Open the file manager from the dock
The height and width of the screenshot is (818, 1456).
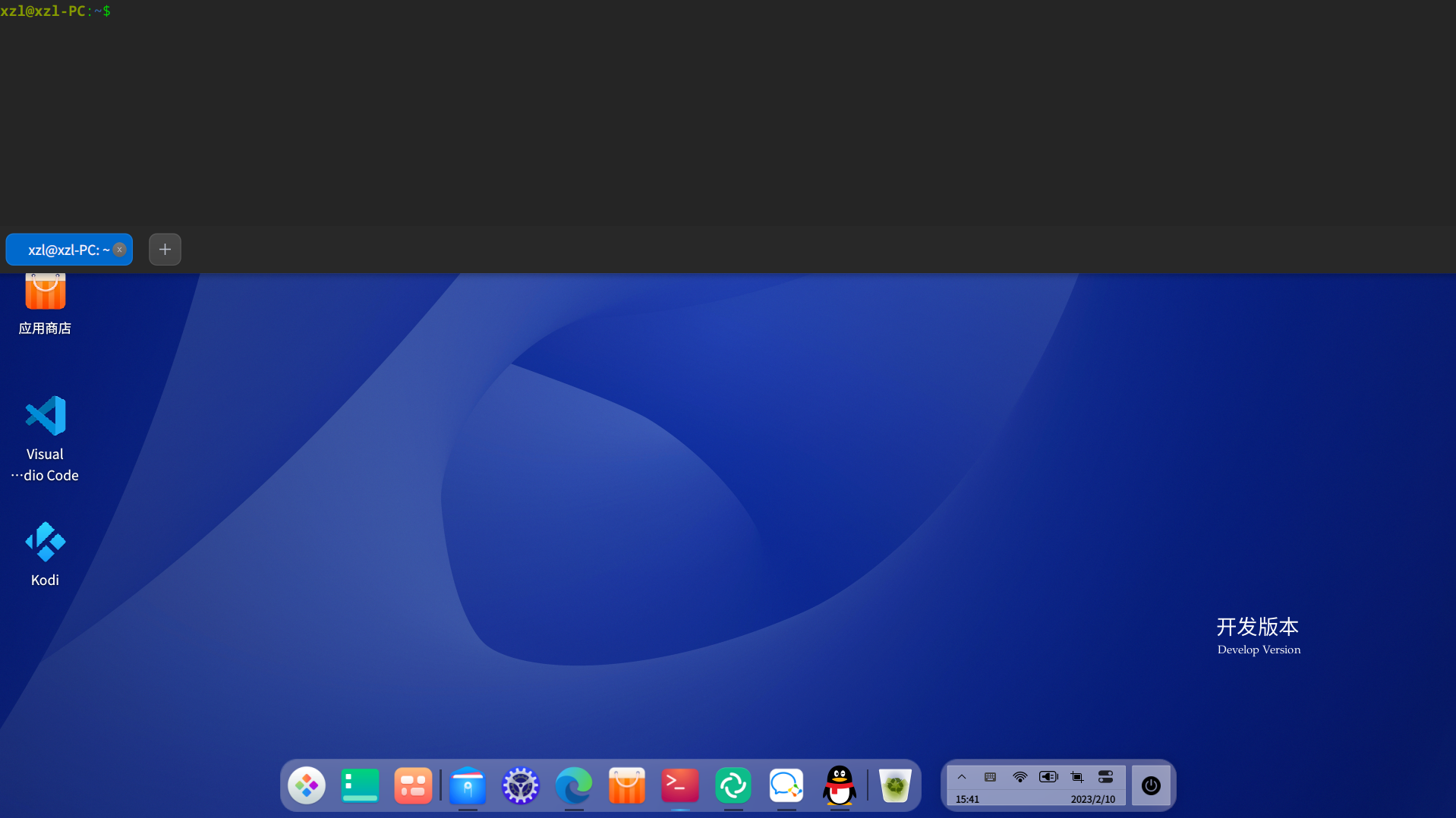point(468,785)
